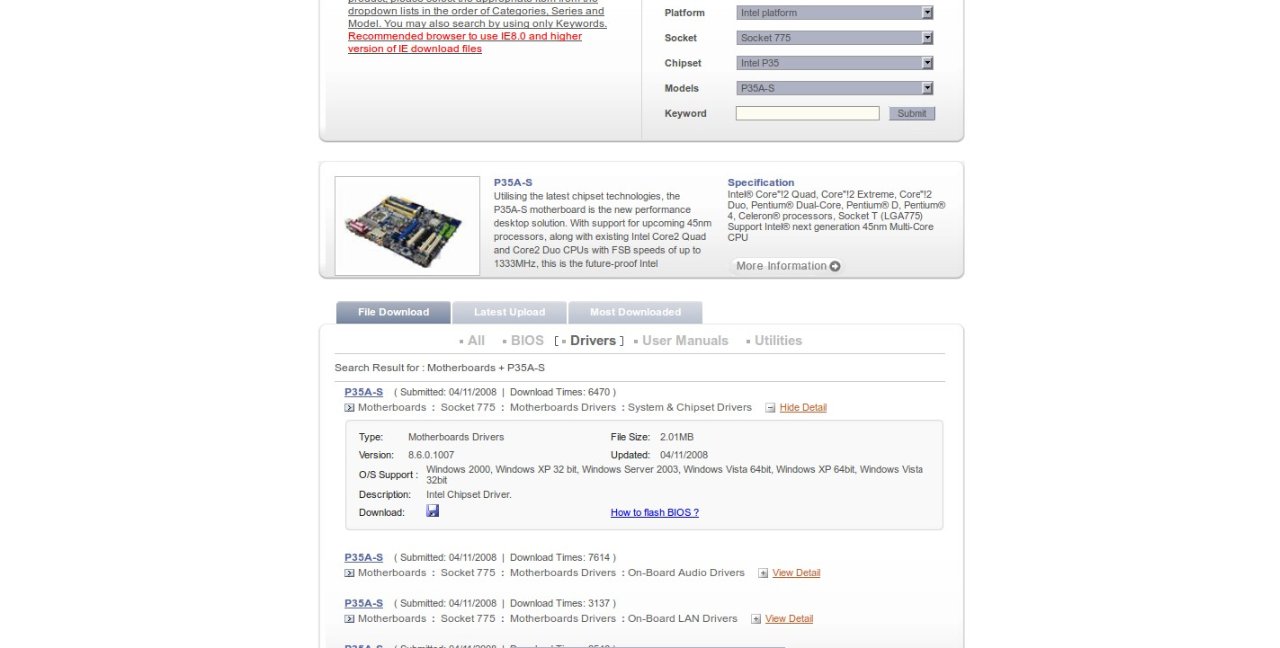The width and height of the screenshot is (1280, 648).
Task: Open the How to flash BIOS link
Action: pyautogui.click(x=654, y=513)
